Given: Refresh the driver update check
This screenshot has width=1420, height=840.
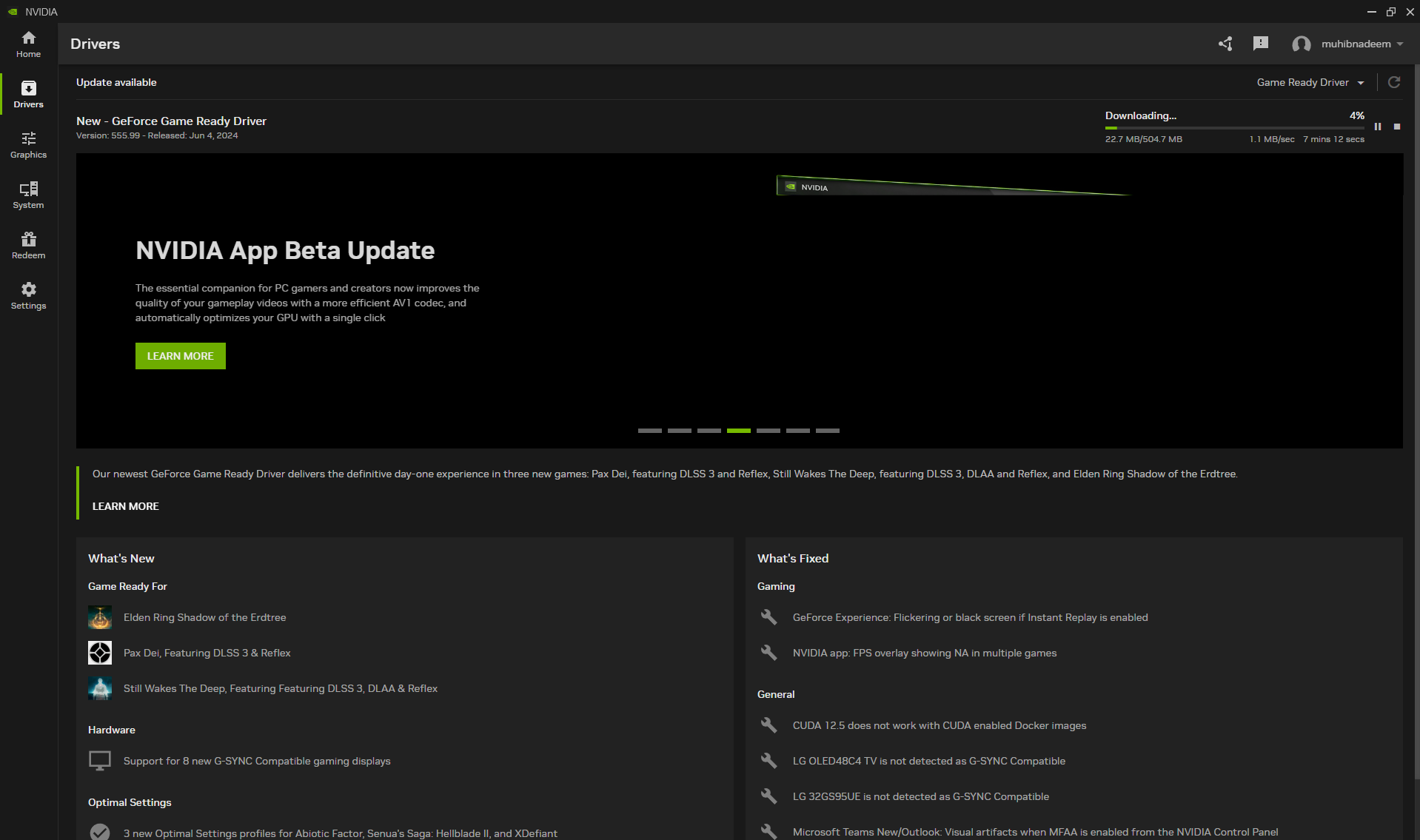Looking at the screenshot, I should pos(1394,82).
